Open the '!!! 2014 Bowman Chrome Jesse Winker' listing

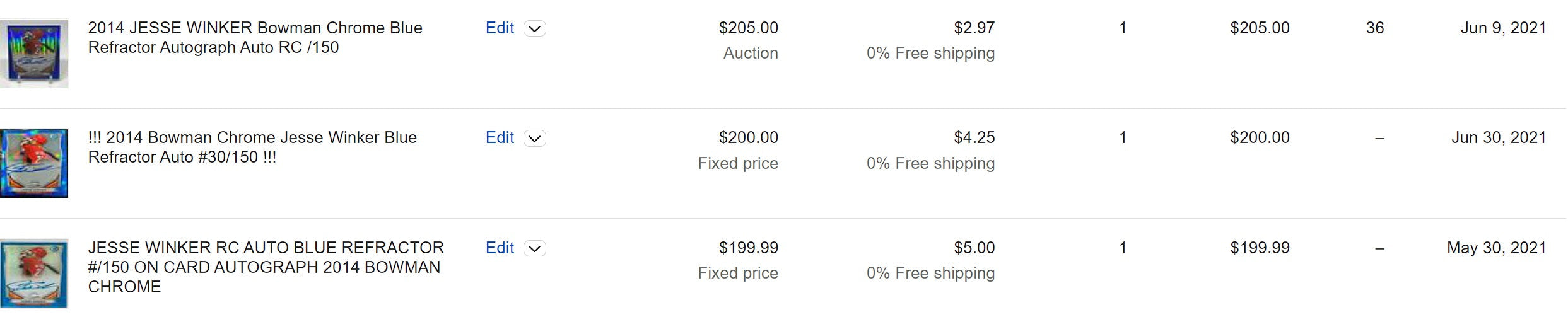(x=252, y=147)
